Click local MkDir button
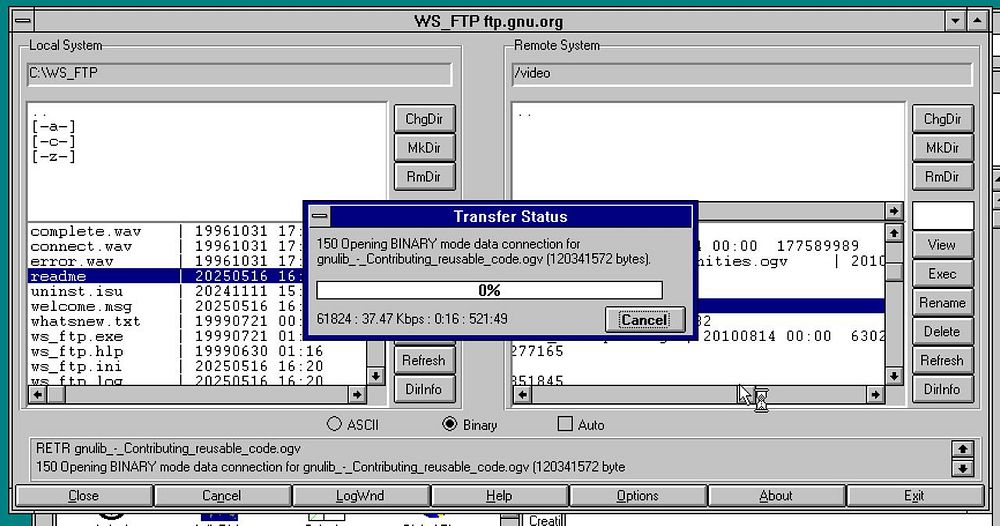This screenshot has width=1000, height=526. coord(424,148)
